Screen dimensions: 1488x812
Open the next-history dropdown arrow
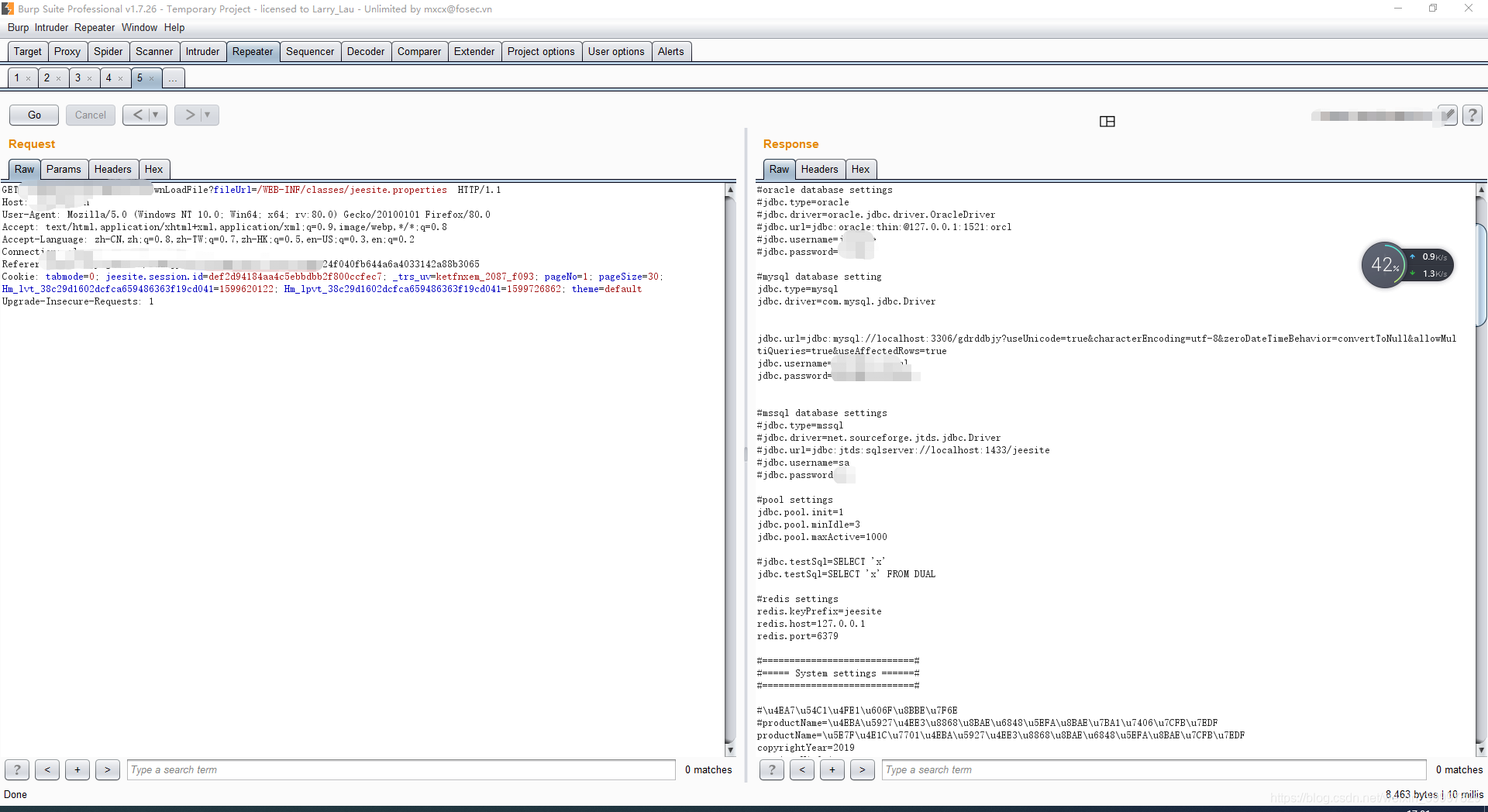click(208, 115)
